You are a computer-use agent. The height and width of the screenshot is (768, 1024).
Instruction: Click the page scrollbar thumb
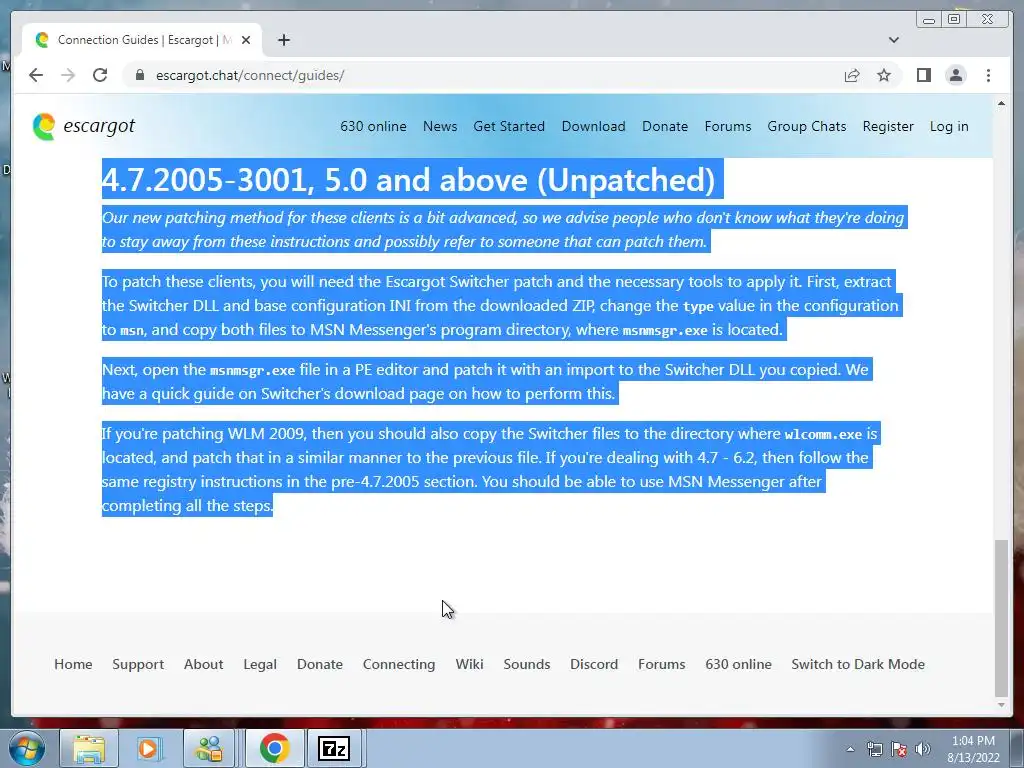point(1001,618)
